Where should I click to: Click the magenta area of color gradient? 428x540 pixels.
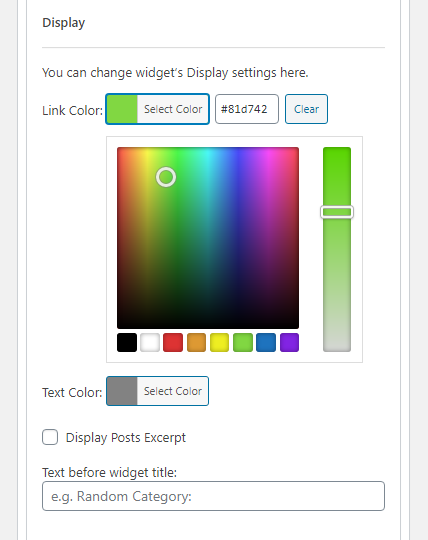(272, 158)
